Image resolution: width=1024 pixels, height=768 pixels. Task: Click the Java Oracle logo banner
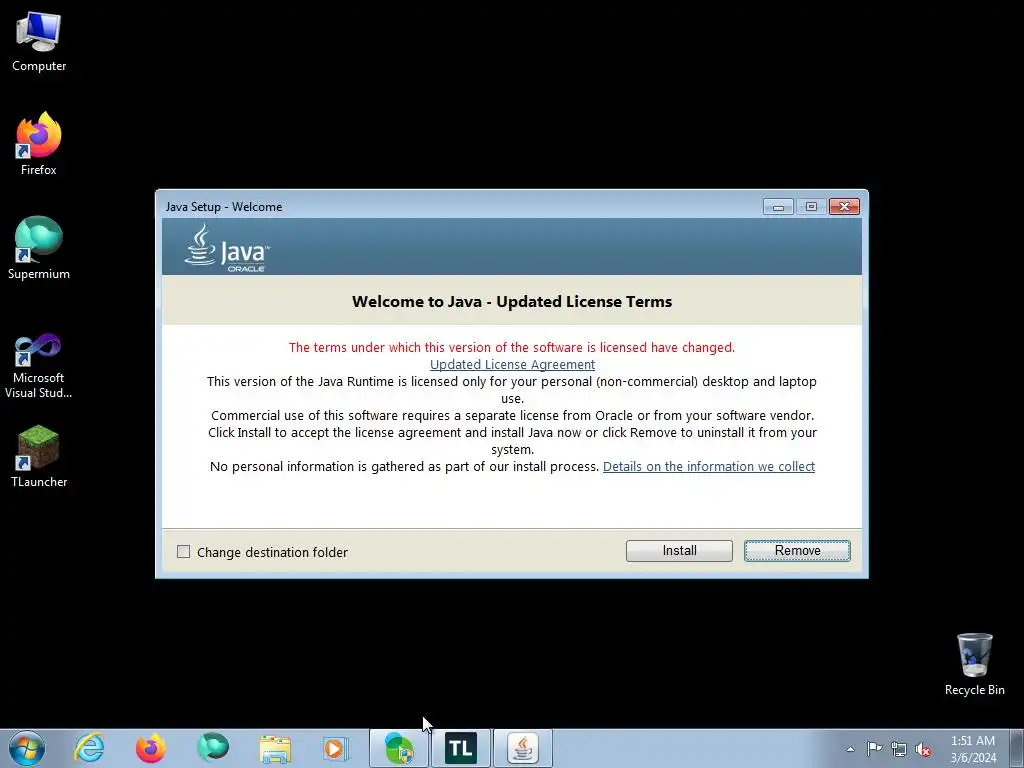click(227, 248)
